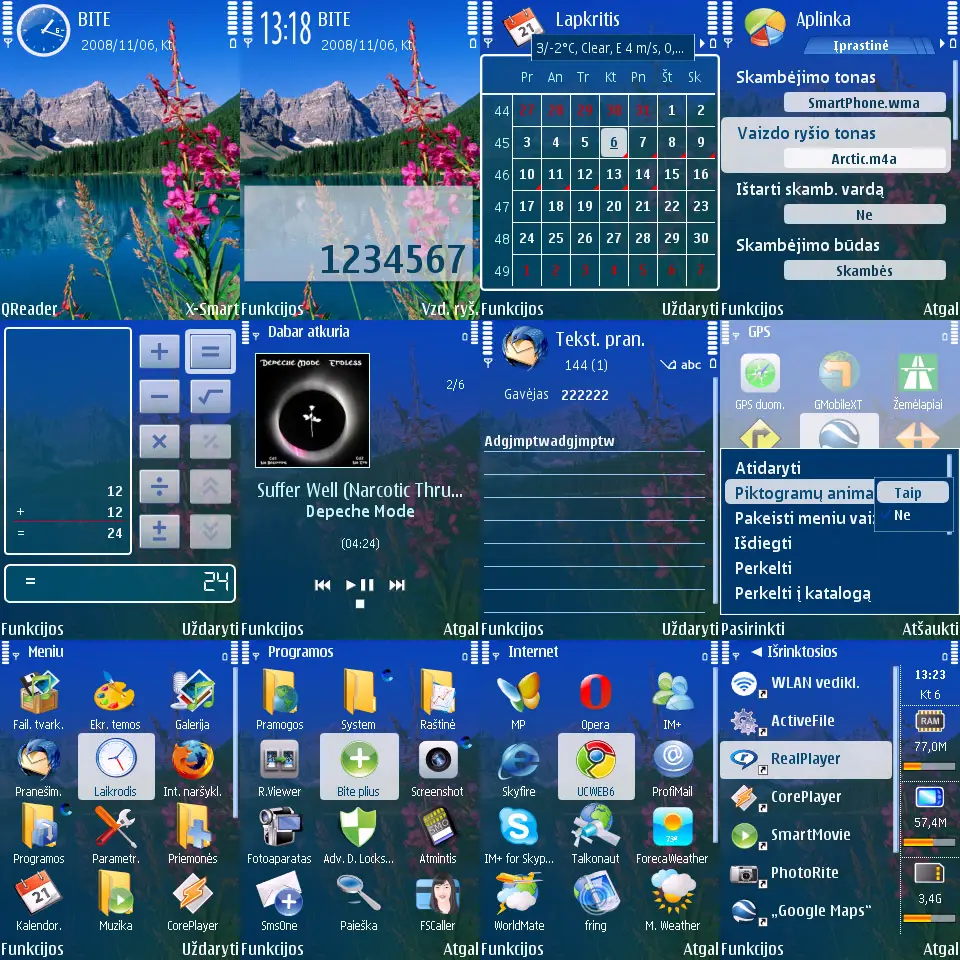Skip to next track in player
Image resolution: width=960 pixels, height=960 pixels.
[x=397, y=585]
